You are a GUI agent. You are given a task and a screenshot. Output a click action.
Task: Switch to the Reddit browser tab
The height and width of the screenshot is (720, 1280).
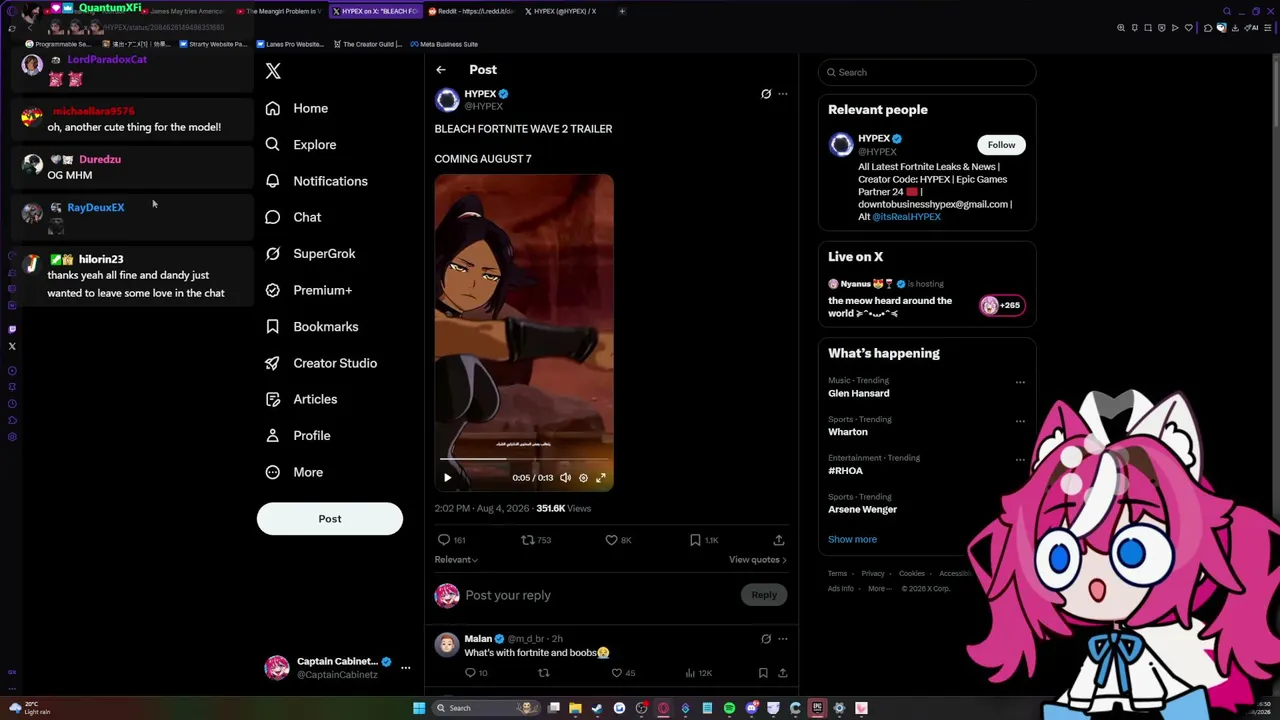pyautogui.click(x=471, y=11)
